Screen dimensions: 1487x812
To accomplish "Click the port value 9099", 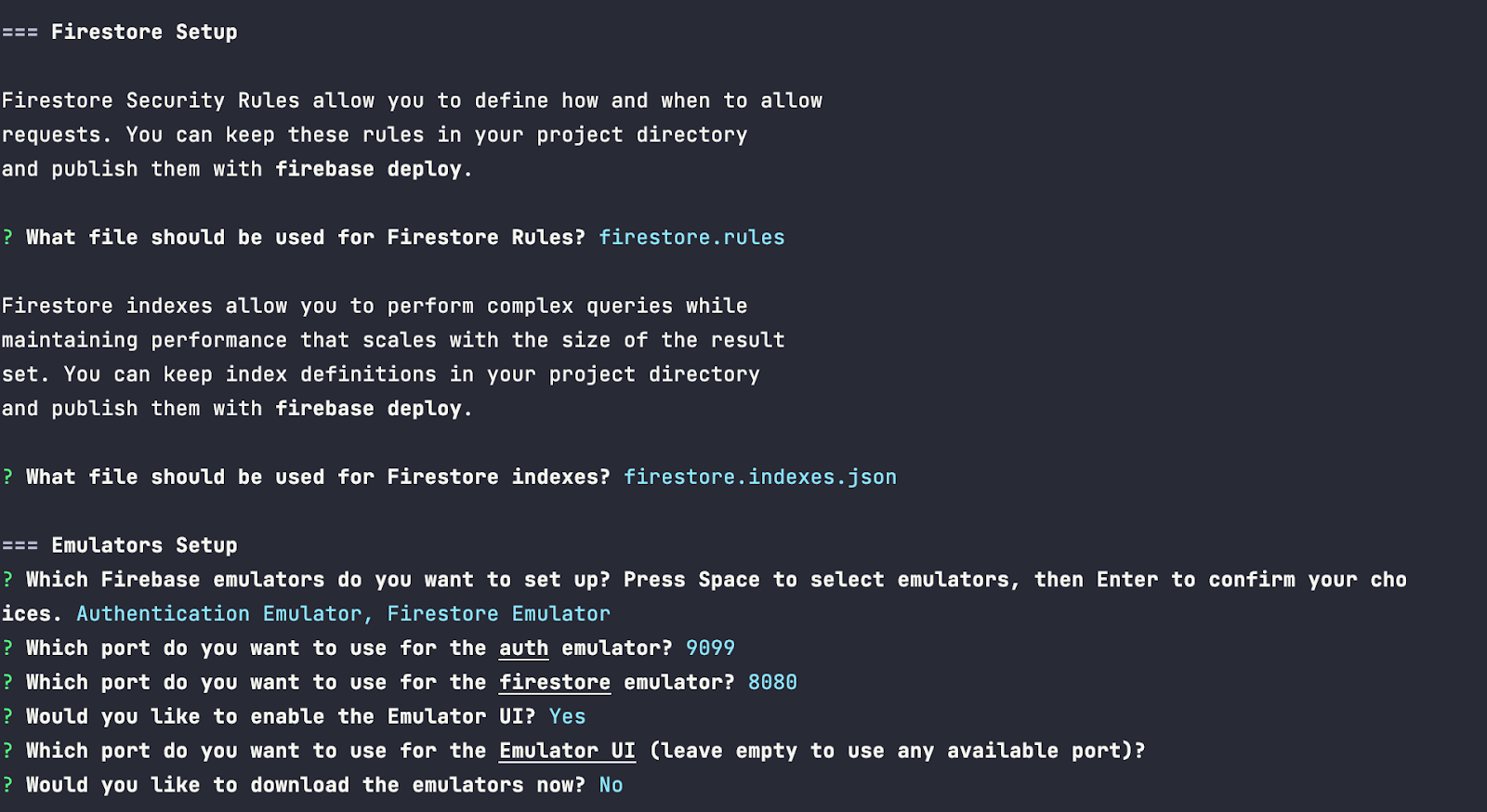I will [x=710, y=648].
